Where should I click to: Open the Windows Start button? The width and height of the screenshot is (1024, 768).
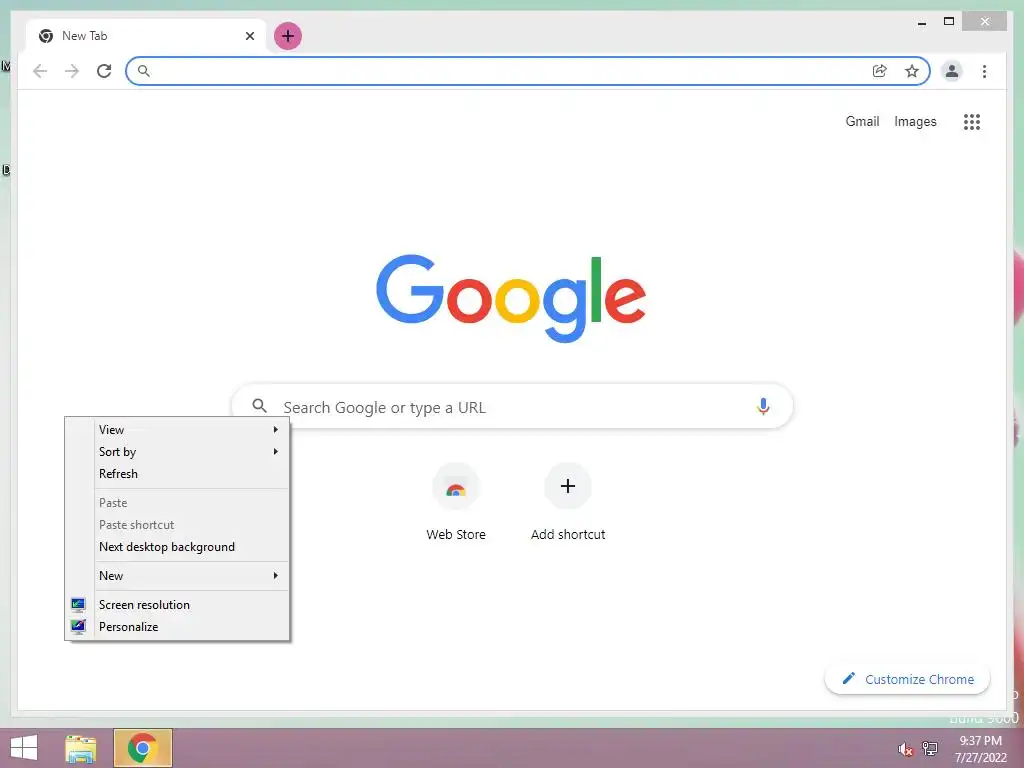click(x=24, y=748)
